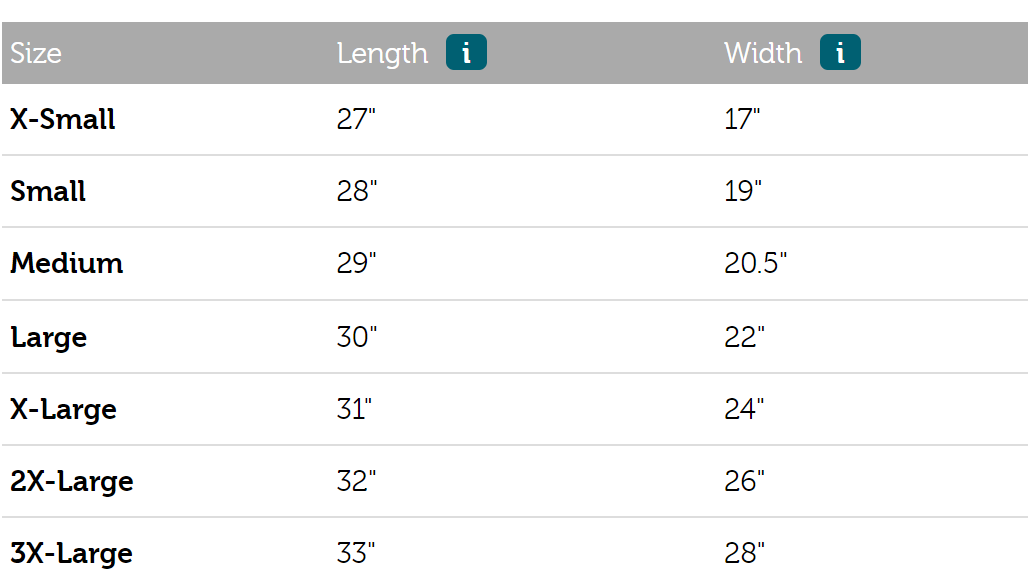1028x587 pixels.
Task: Click the 24" width value
Action: coord(744,409)
